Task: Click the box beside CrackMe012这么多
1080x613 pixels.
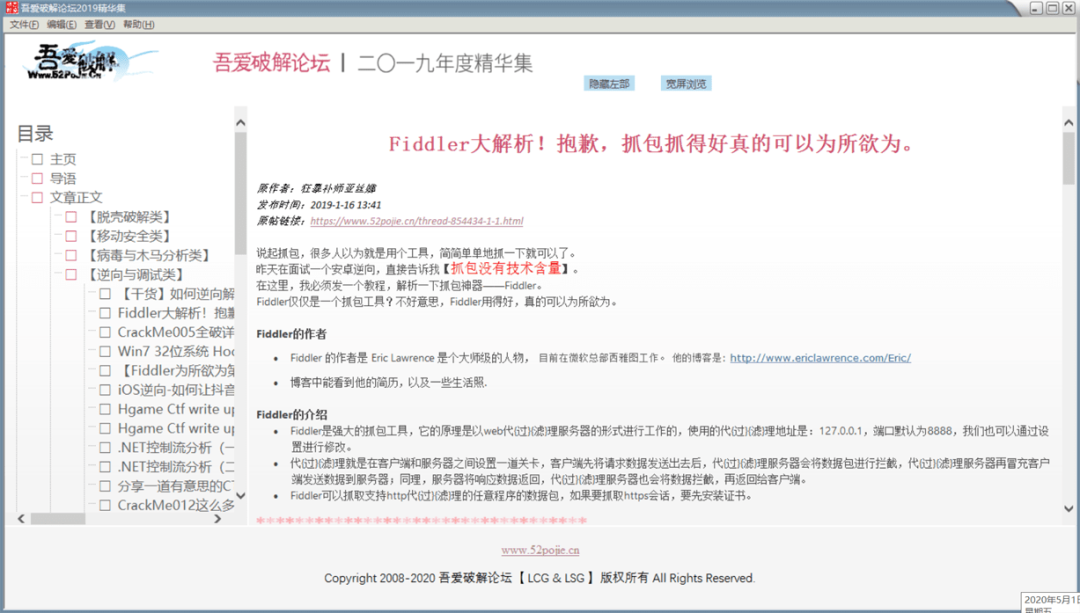Action: (105, 506)
